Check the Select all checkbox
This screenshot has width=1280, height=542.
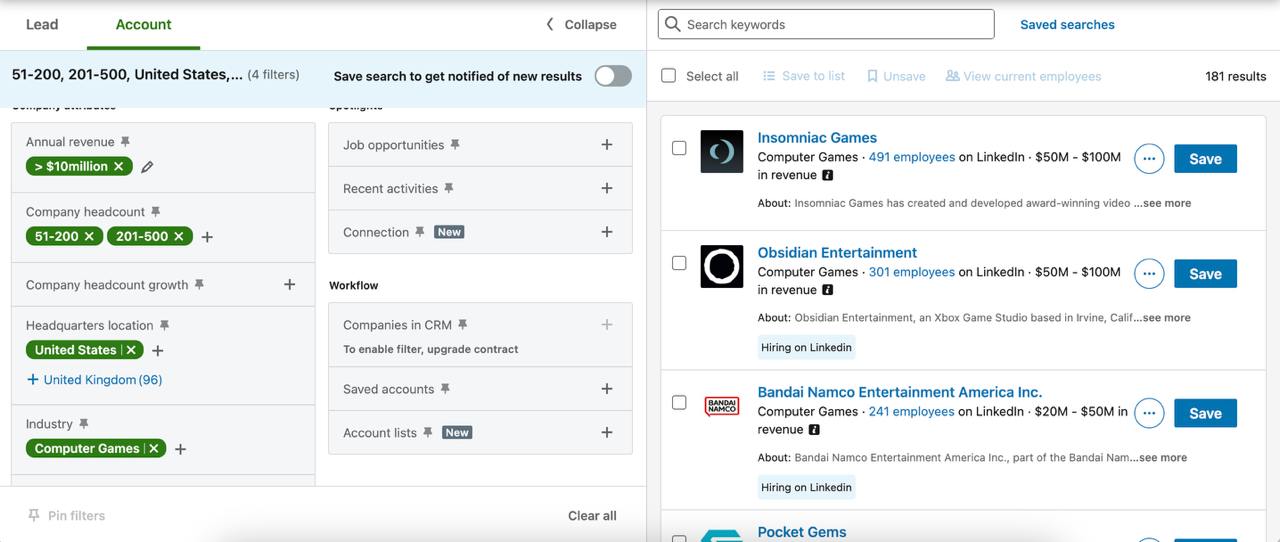(x=669, y=76)
